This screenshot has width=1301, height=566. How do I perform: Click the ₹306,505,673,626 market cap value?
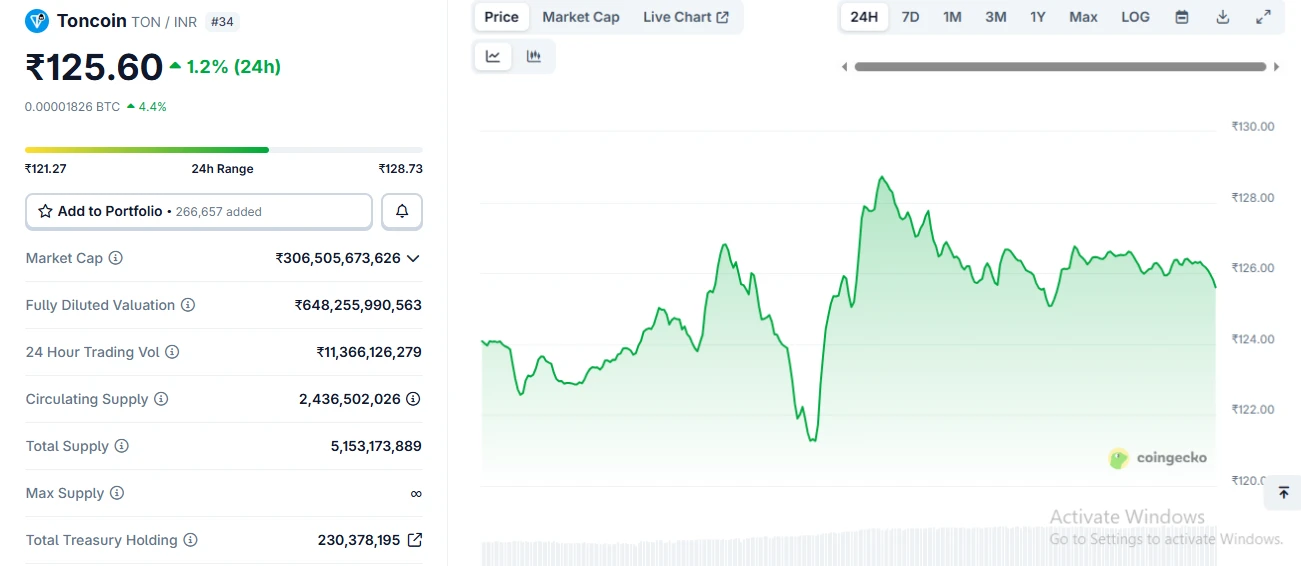[338, 258]
